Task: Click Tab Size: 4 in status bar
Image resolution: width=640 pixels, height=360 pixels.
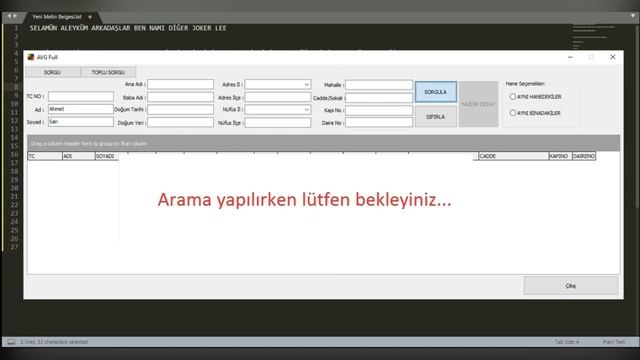Action: click(567, 342)
